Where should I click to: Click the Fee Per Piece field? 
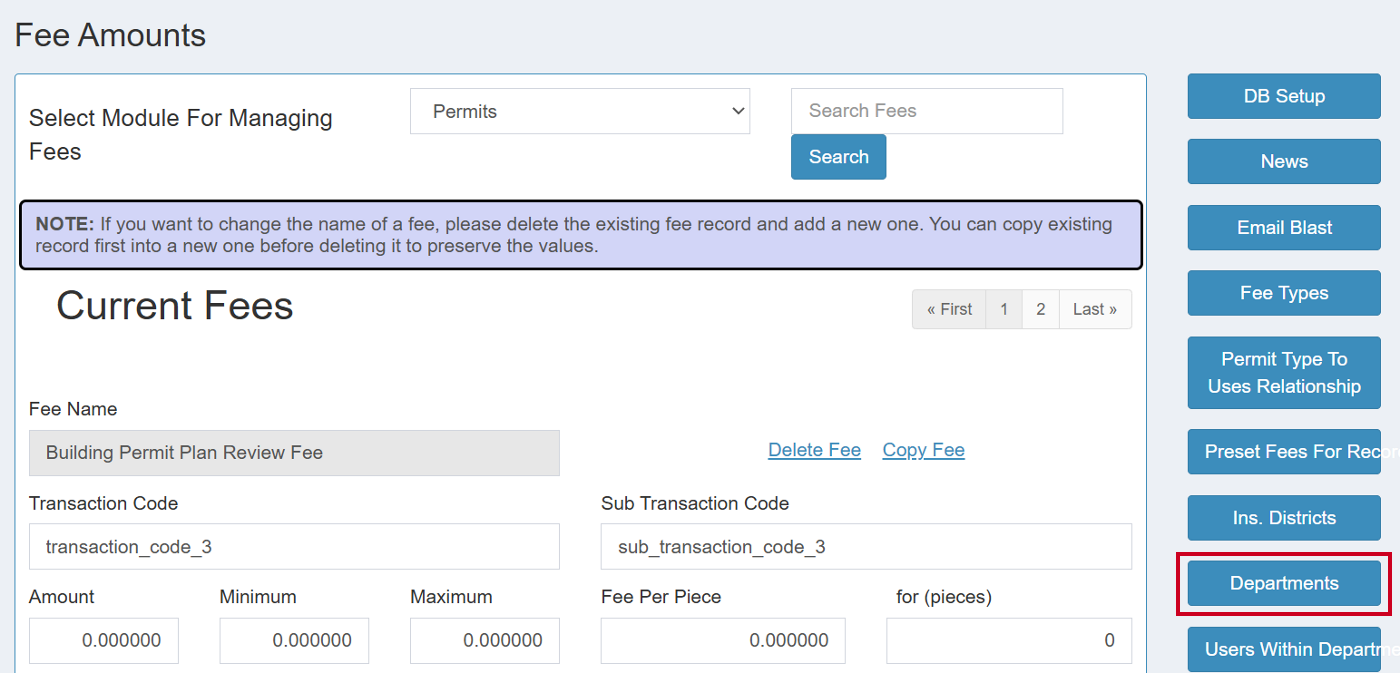tap(723, 641)
